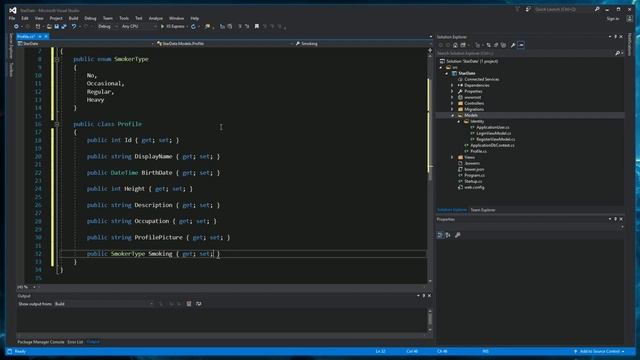
Task: Expand the Controllers folder
Action: click(452, 103)
